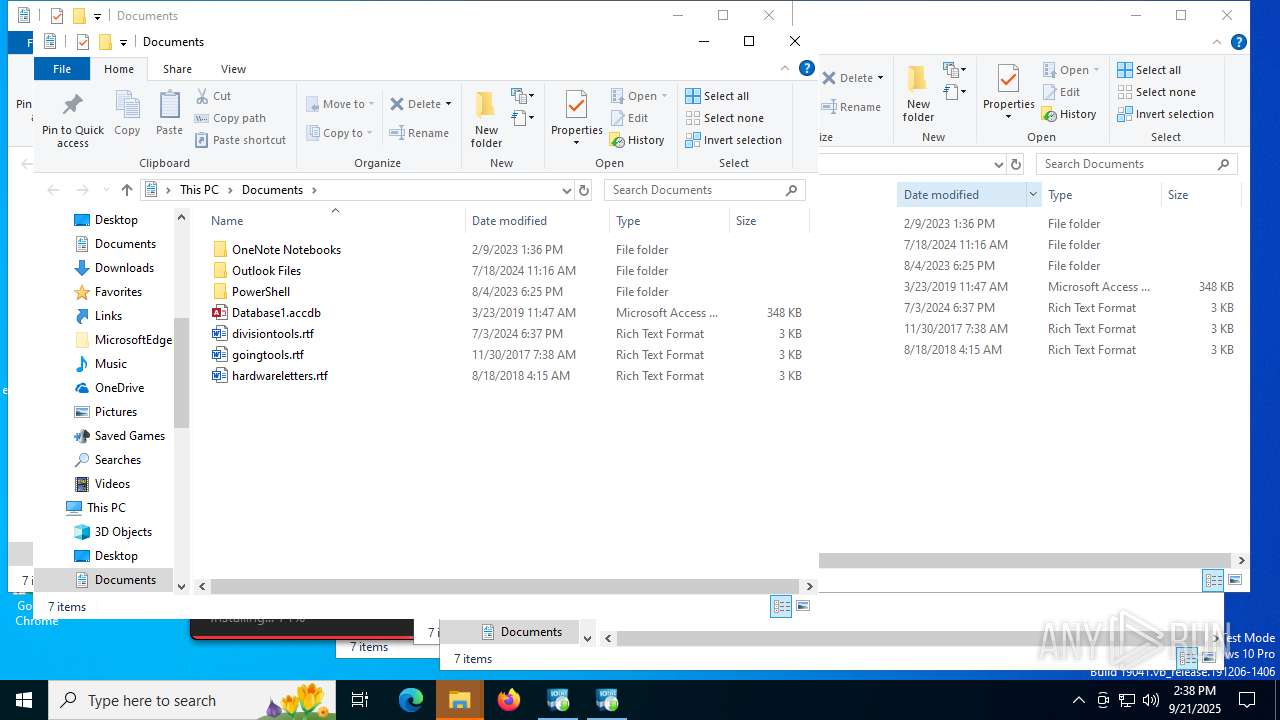The width and height of the screenshot is (1280, 720).
Task: Click New folder in back window ribbon
Action: coord(918,95)
